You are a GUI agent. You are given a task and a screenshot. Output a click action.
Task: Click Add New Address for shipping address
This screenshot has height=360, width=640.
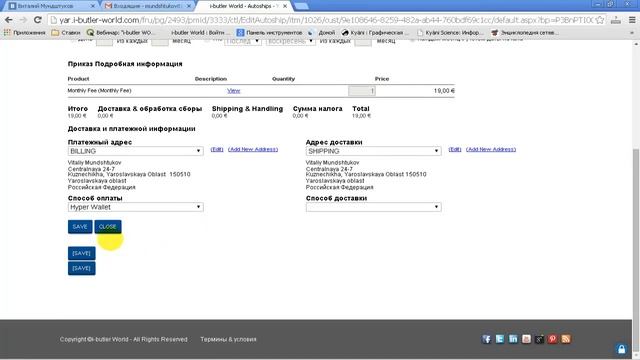point(491,149)
